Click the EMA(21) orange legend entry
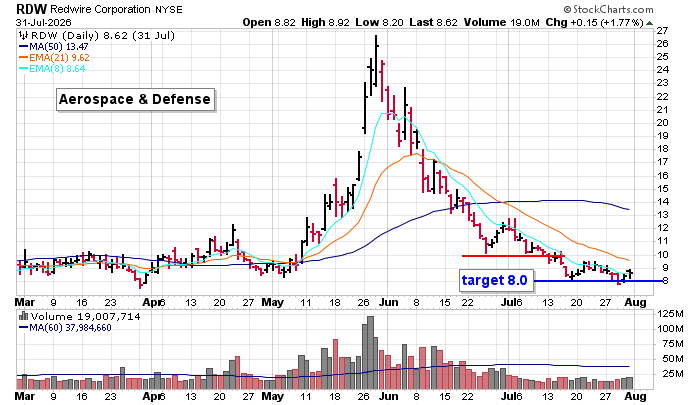This screenshot has width=700, height=405. pos(54,58)
